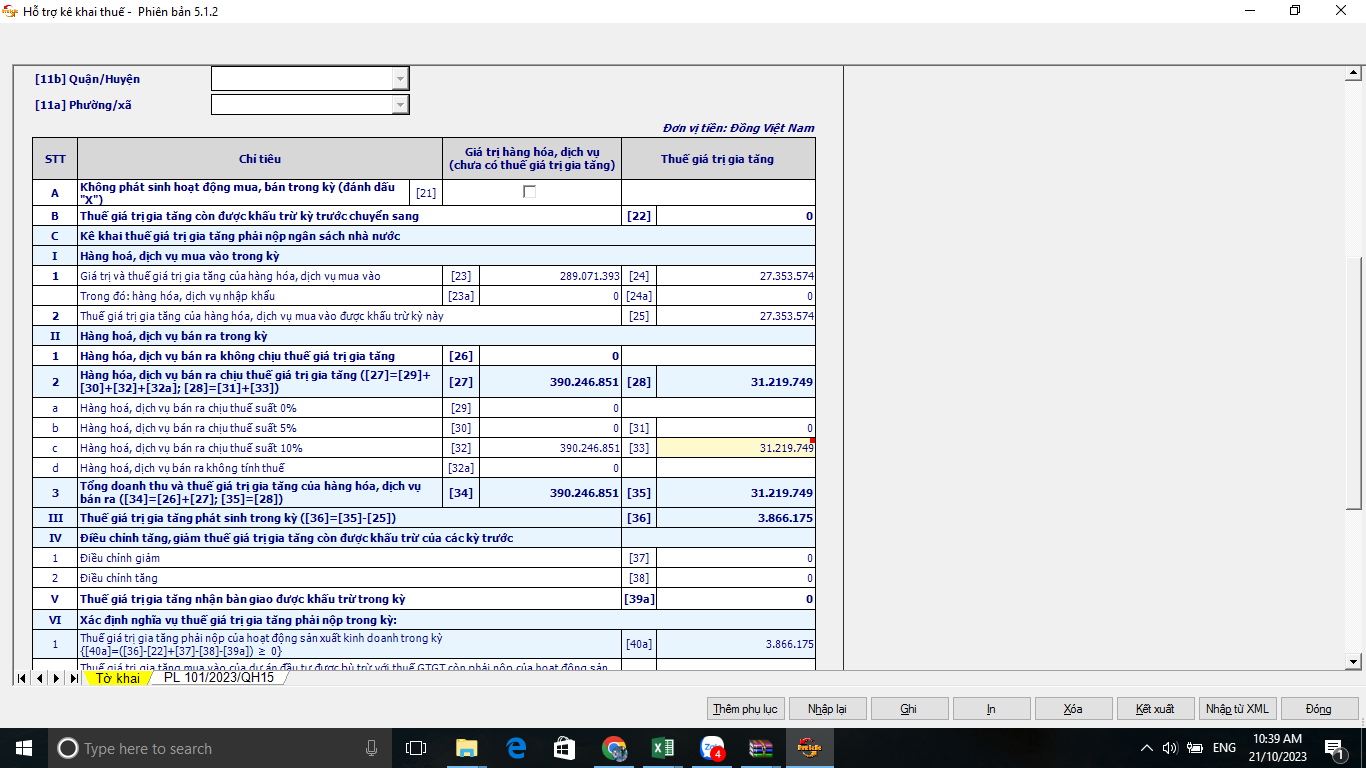This screenshot has width=1366, height=768.
Task: Show hidden system tray icons
Action: pyautogui.click(x=1147, y=748)
